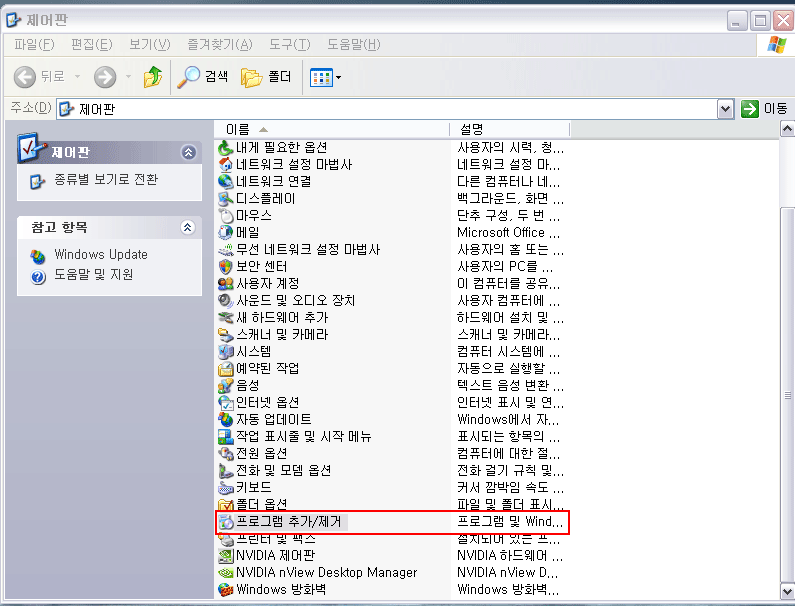Screen dimensions: 795x606
Task: Click the 전원 옵션 icon
Action: 225,453
